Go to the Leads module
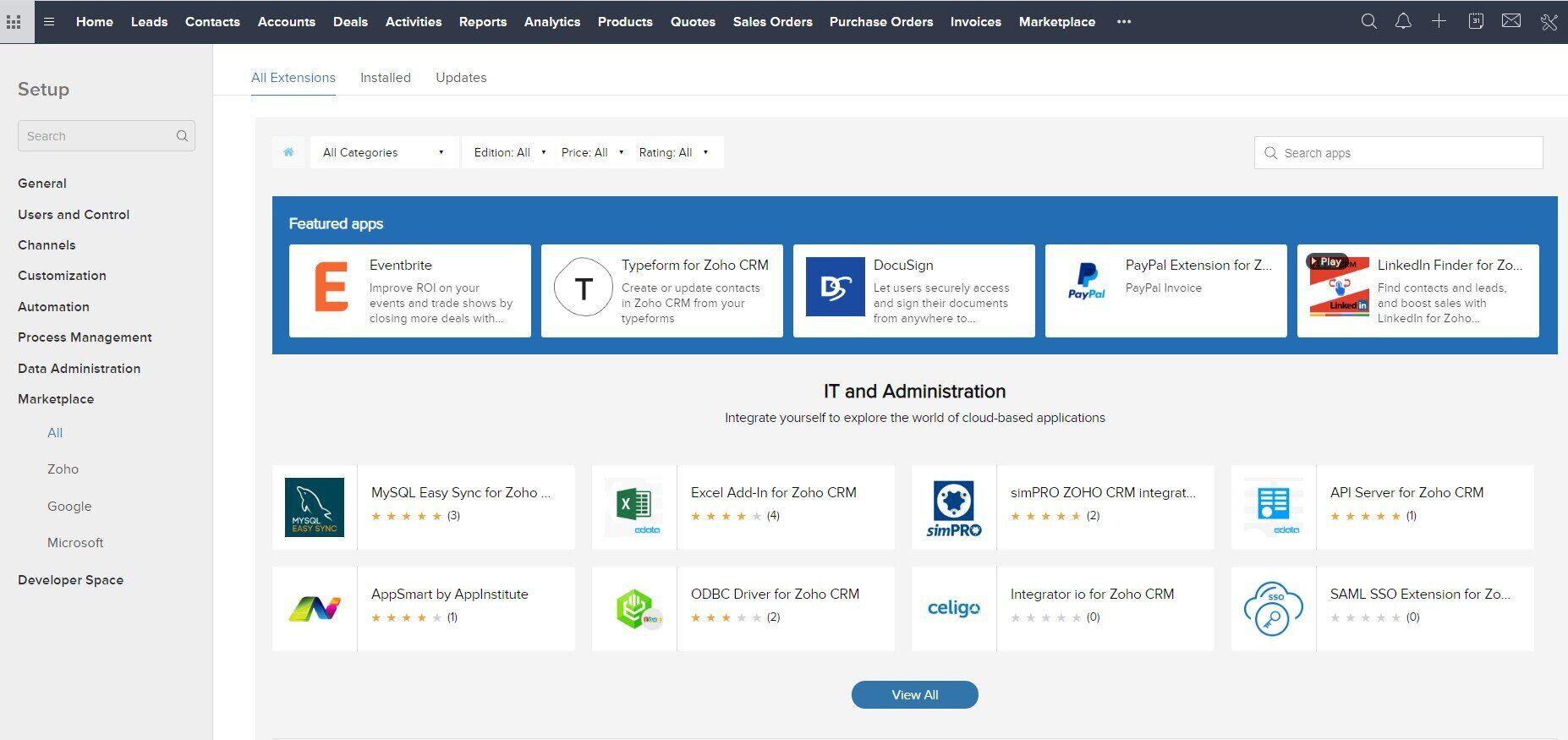This screenshot has width=1568, height=740. click(149, 22)
